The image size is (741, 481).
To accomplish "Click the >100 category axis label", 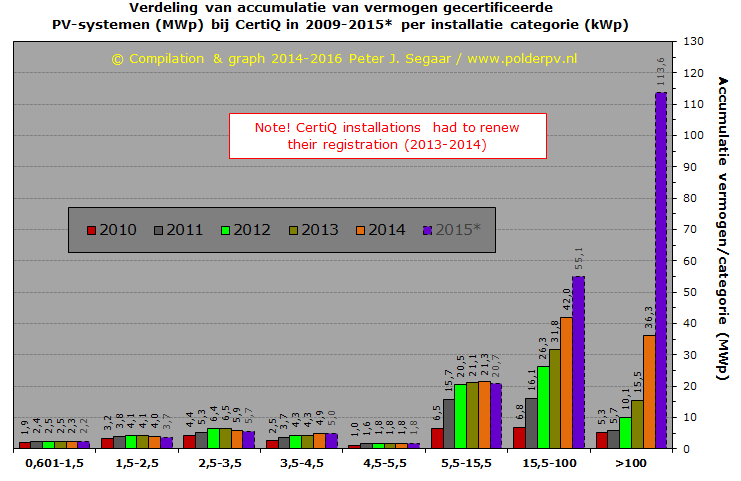I will (x=630, y=463).
